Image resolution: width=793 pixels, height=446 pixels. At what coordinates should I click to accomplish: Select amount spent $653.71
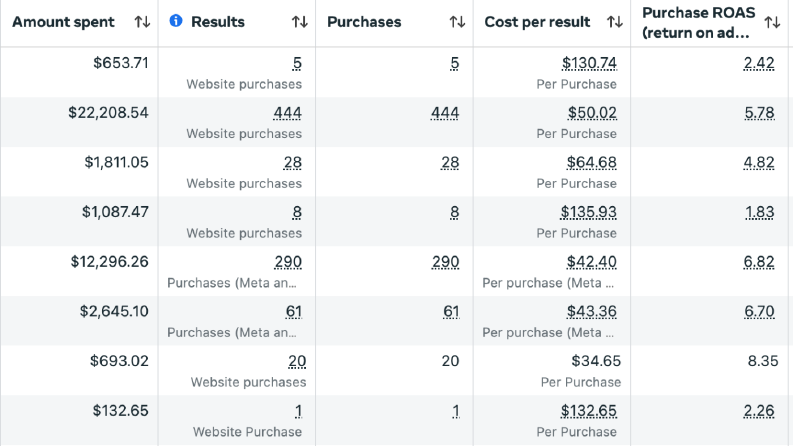[121, 63]
